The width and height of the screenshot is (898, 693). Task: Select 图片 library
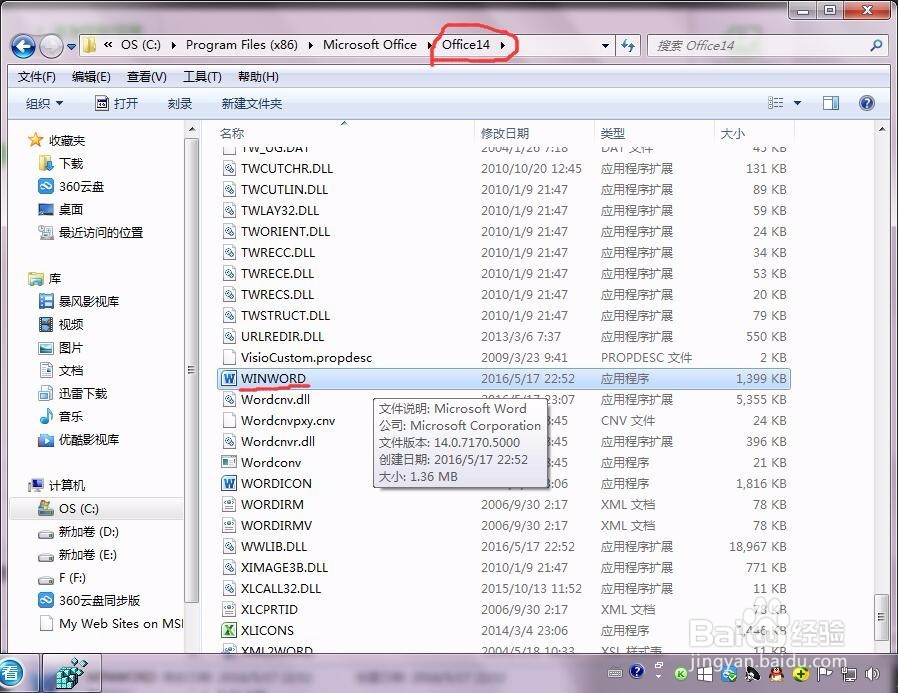tap(70, 348)
